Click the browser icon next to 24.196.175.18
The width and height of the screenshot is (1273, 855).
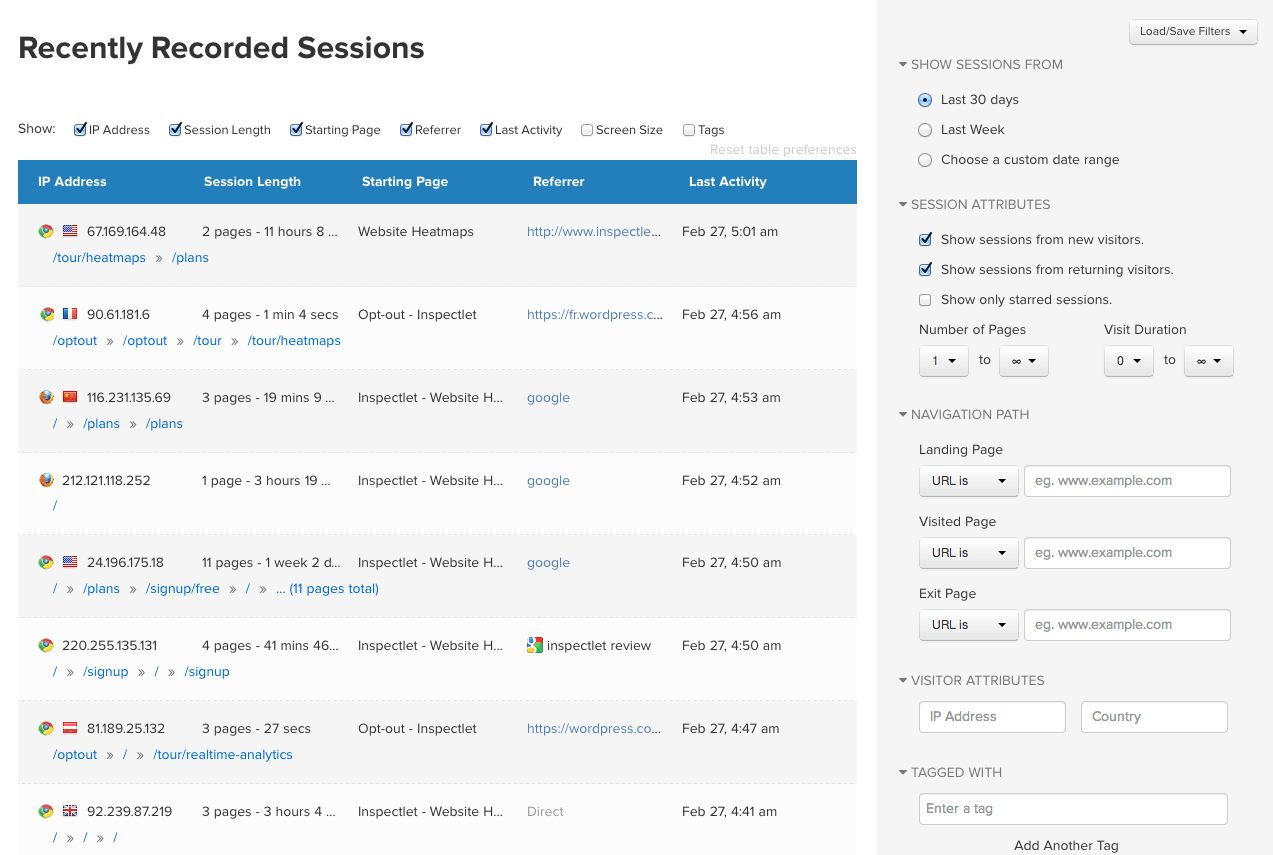coord(46,562)
